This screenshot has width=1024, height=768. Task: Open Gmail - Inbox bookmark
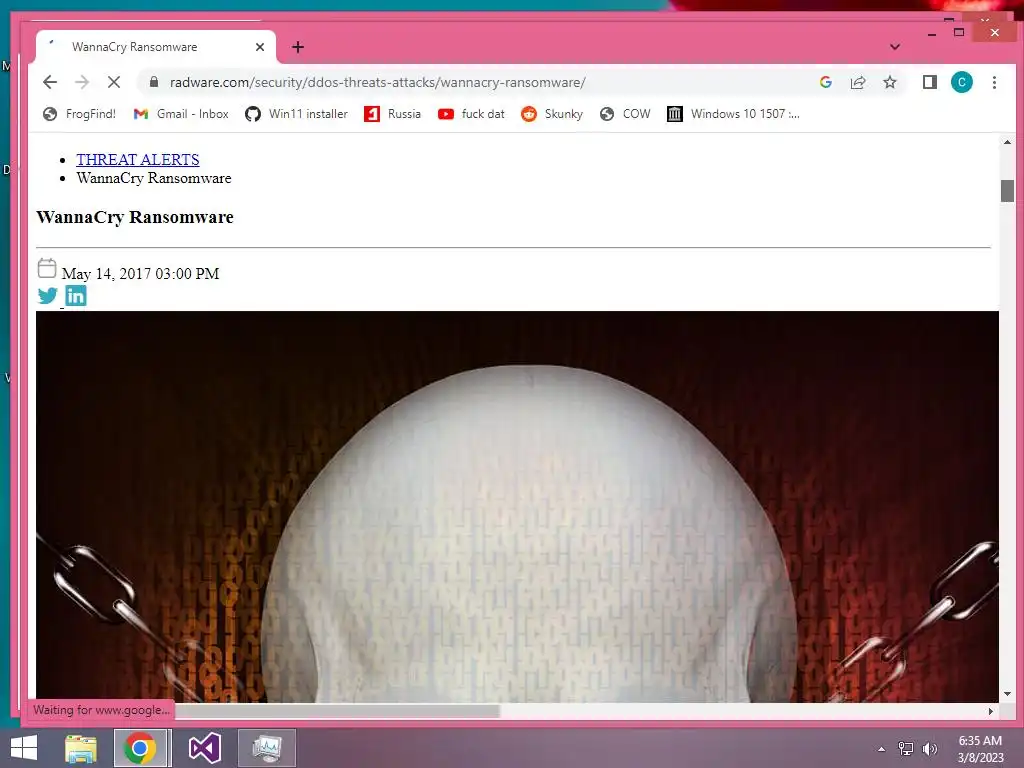point(181,114)
